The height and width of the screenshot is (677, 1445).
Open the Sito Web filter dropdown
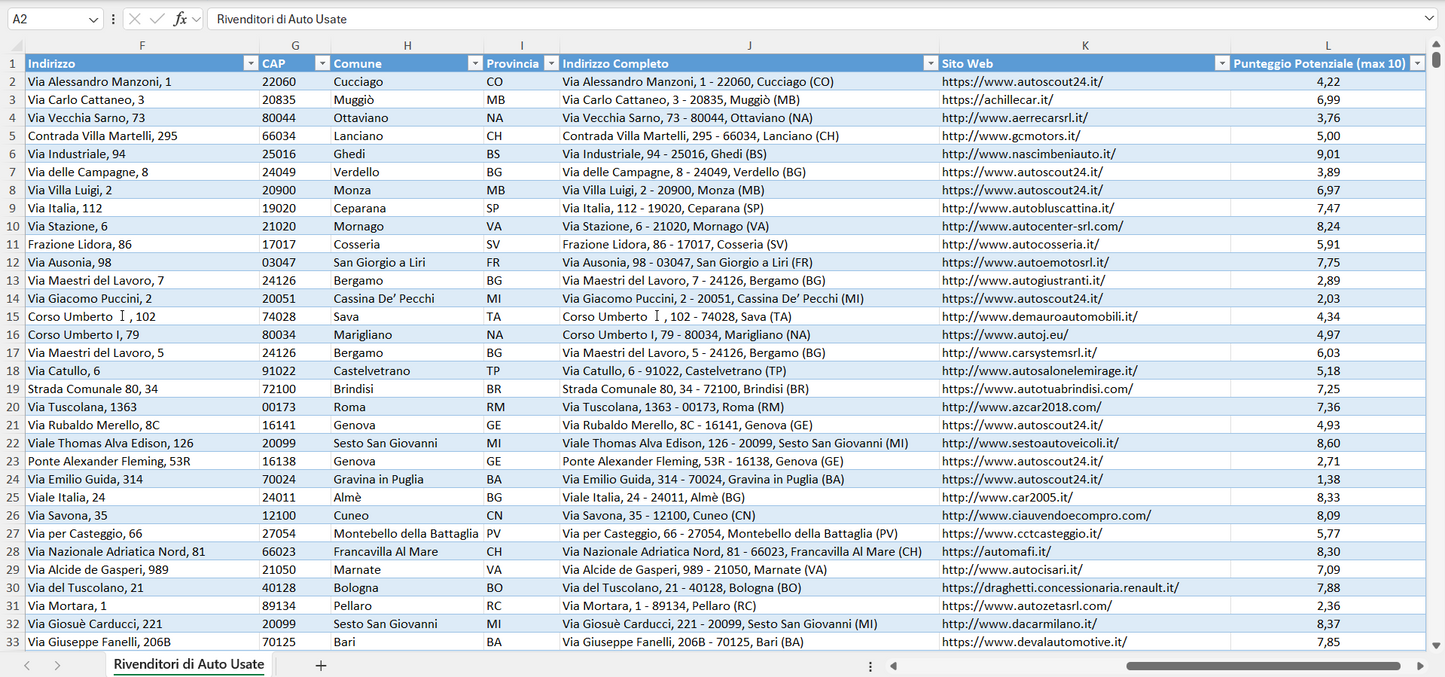[1221, 63]
